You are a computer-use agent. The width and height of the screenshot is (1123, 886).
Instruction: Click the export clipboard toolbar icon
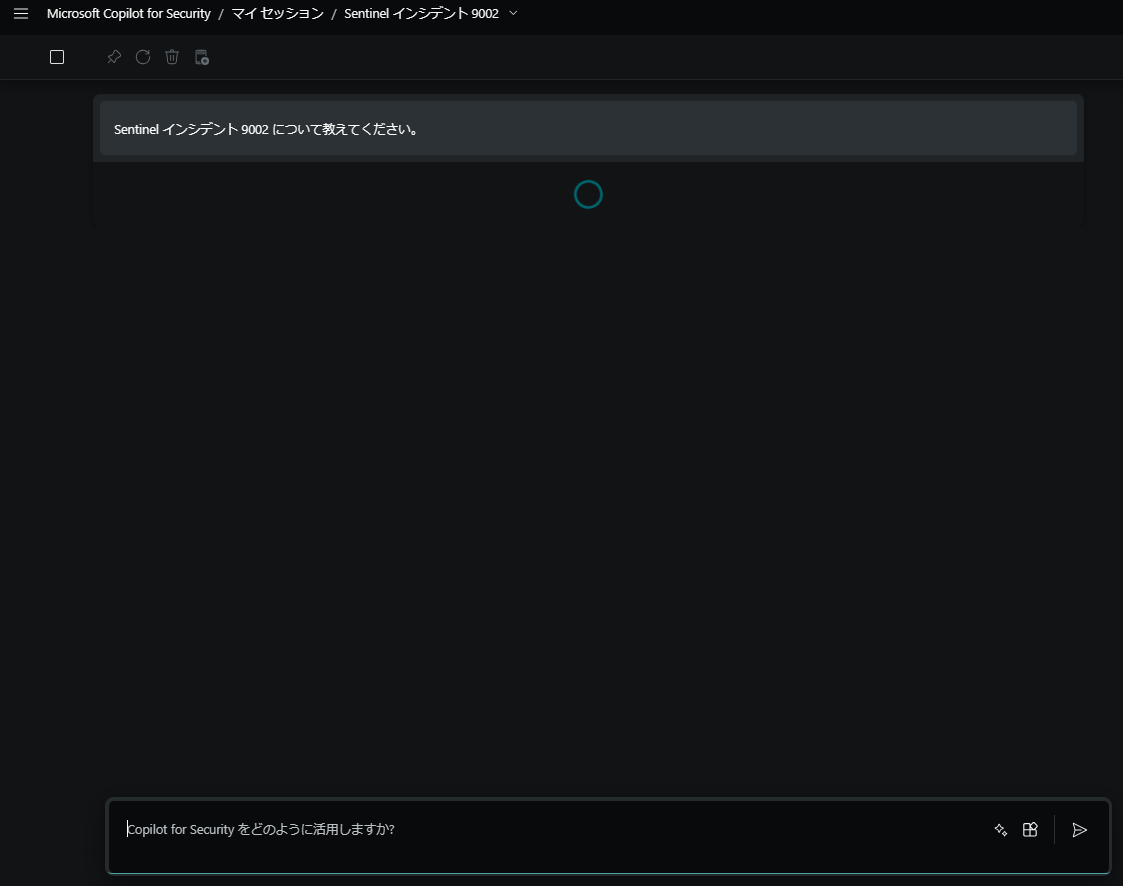(x=202, y=57)
